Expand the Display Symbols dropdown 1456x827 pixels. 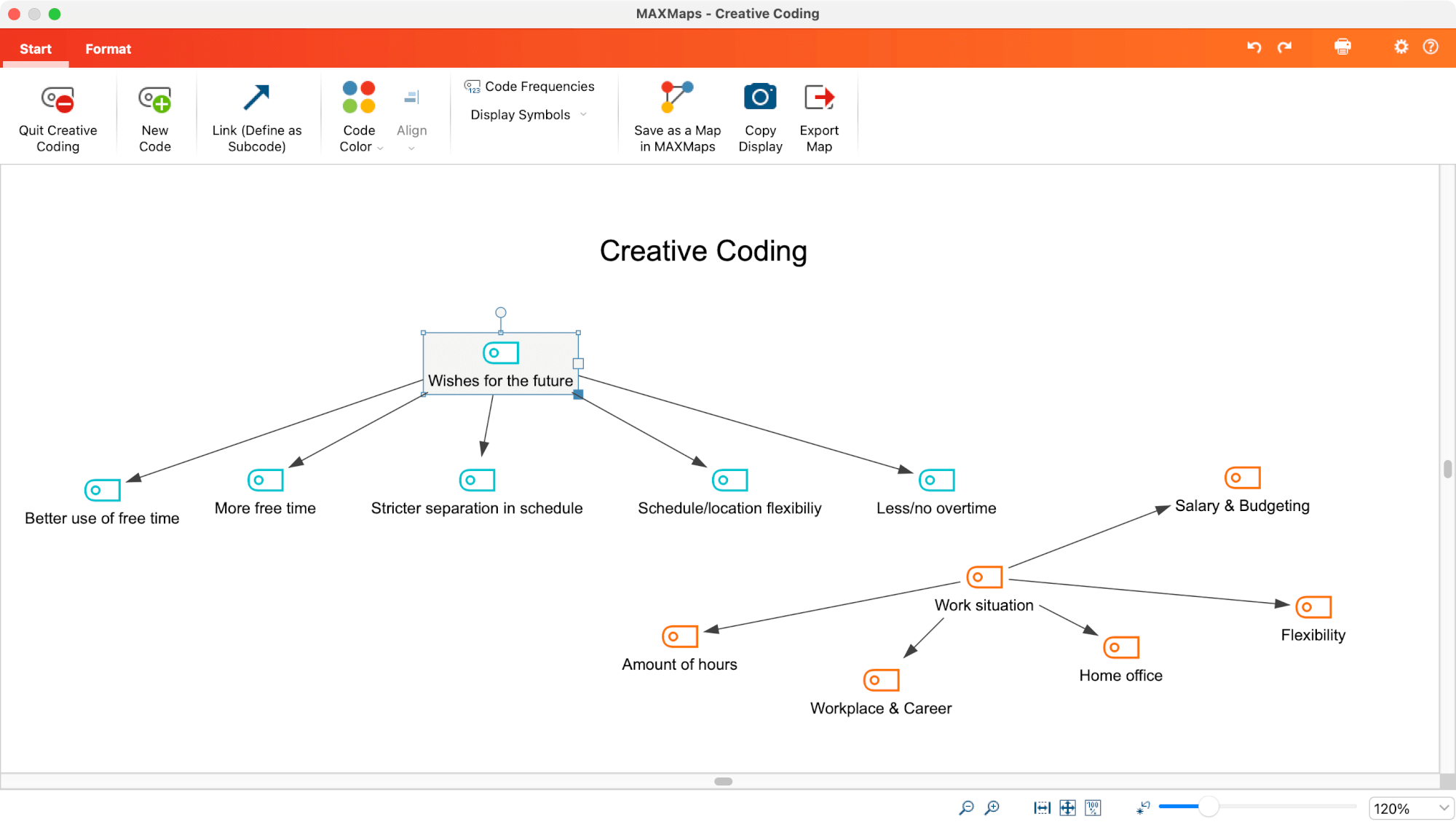click(x=529, y=115)
